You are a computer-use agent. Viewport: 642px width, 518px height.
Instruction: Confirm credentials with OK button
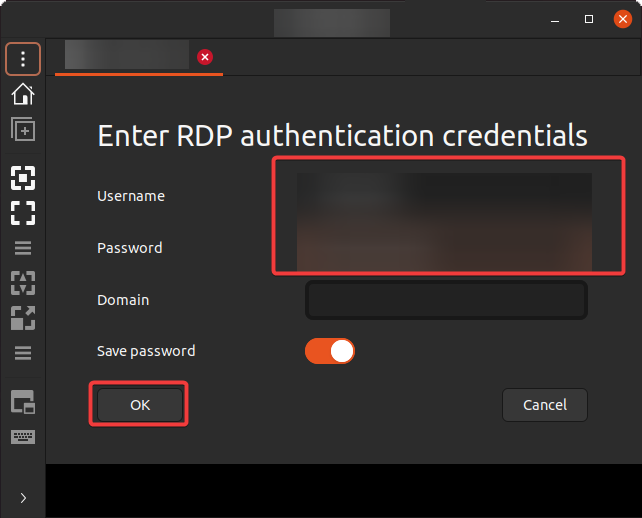point(140,405)
